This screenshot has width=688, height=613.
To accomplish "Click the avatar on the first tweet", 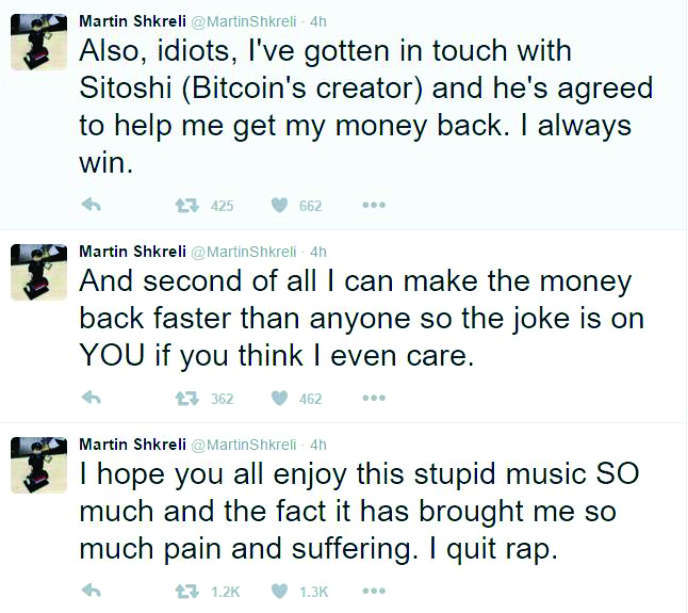I will tap(38, 44).
